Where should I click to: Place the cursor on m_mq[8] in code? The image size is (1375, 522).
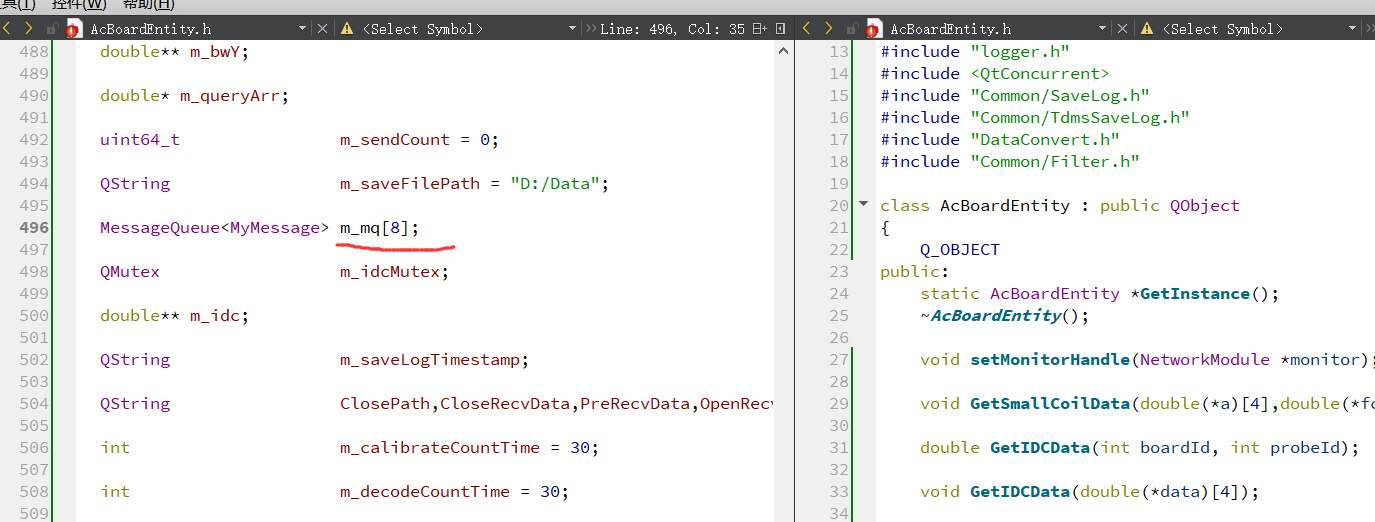[379, 228]
